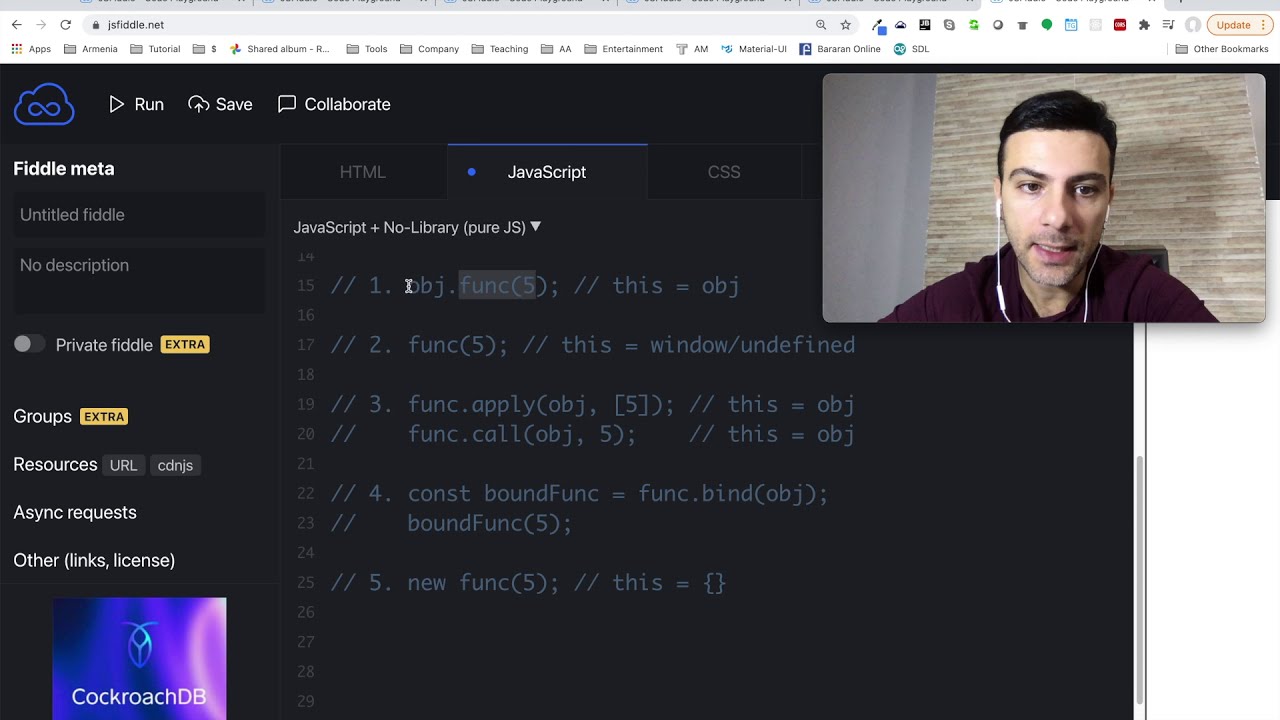Save the fiddle

point(220,104)
